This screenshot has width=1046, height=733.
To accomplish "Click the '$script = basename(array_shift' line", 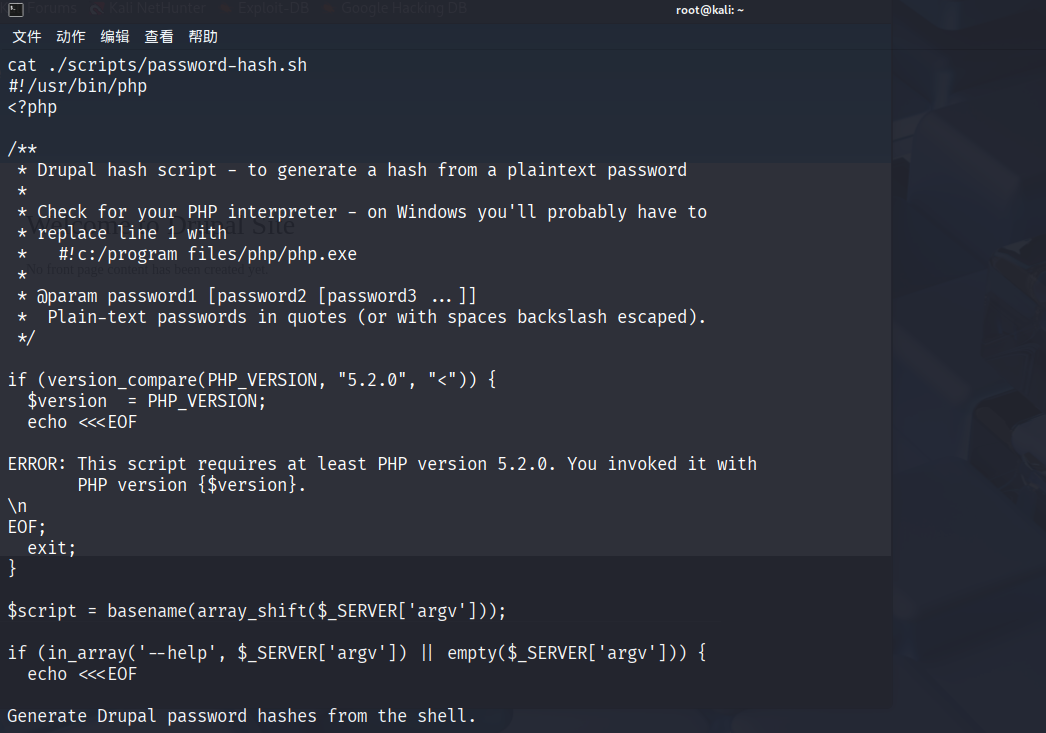I will pyautogui.click(x=257, y=611).
